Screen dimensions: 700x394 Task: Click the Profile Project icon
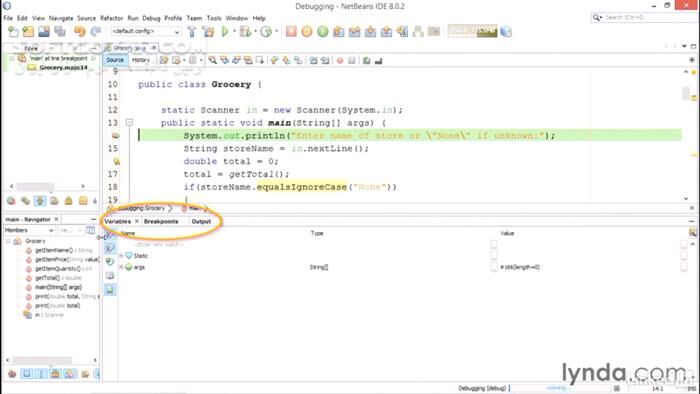[x=266, y=32]
